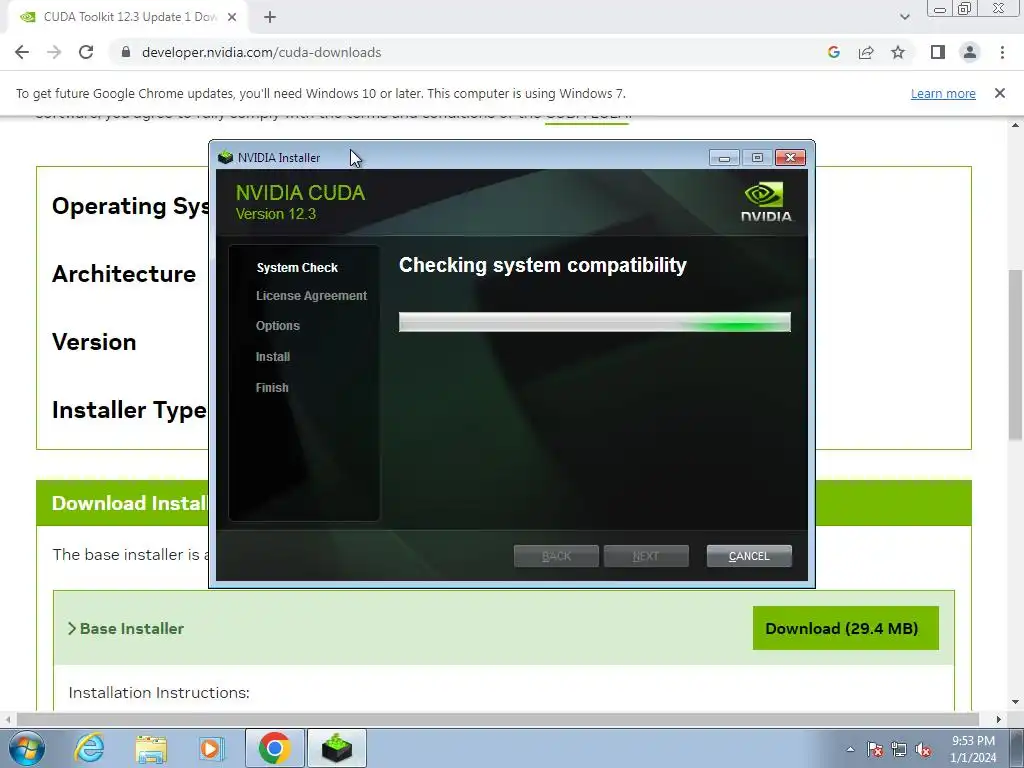Click the NEXT button in installer
The height and width of the screenshot is (768, 1024).
tap(646, 556)
